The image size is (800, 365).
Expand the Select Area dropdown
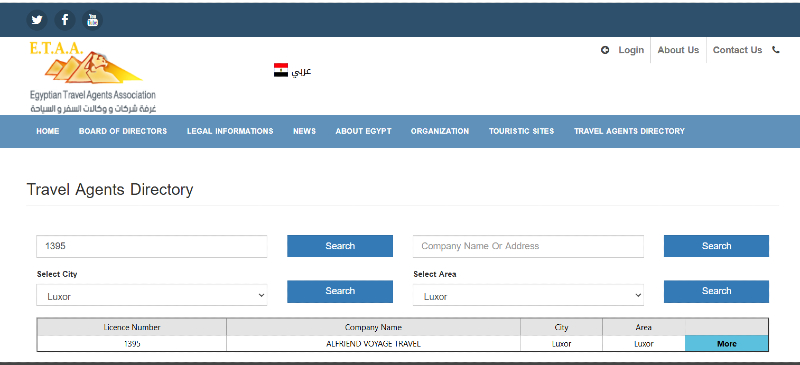pos(528,296)
